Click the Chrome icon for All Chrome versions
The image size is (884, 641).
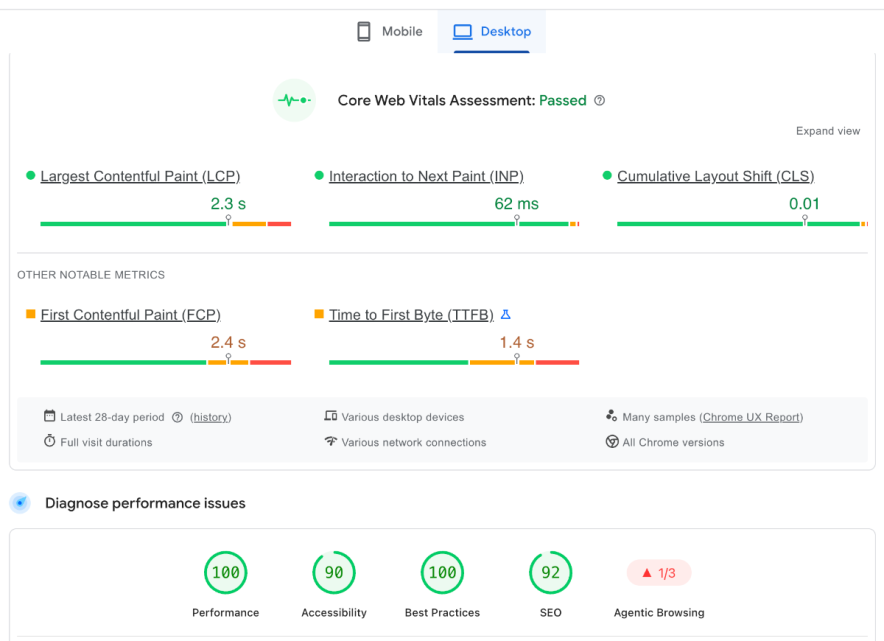612,441
